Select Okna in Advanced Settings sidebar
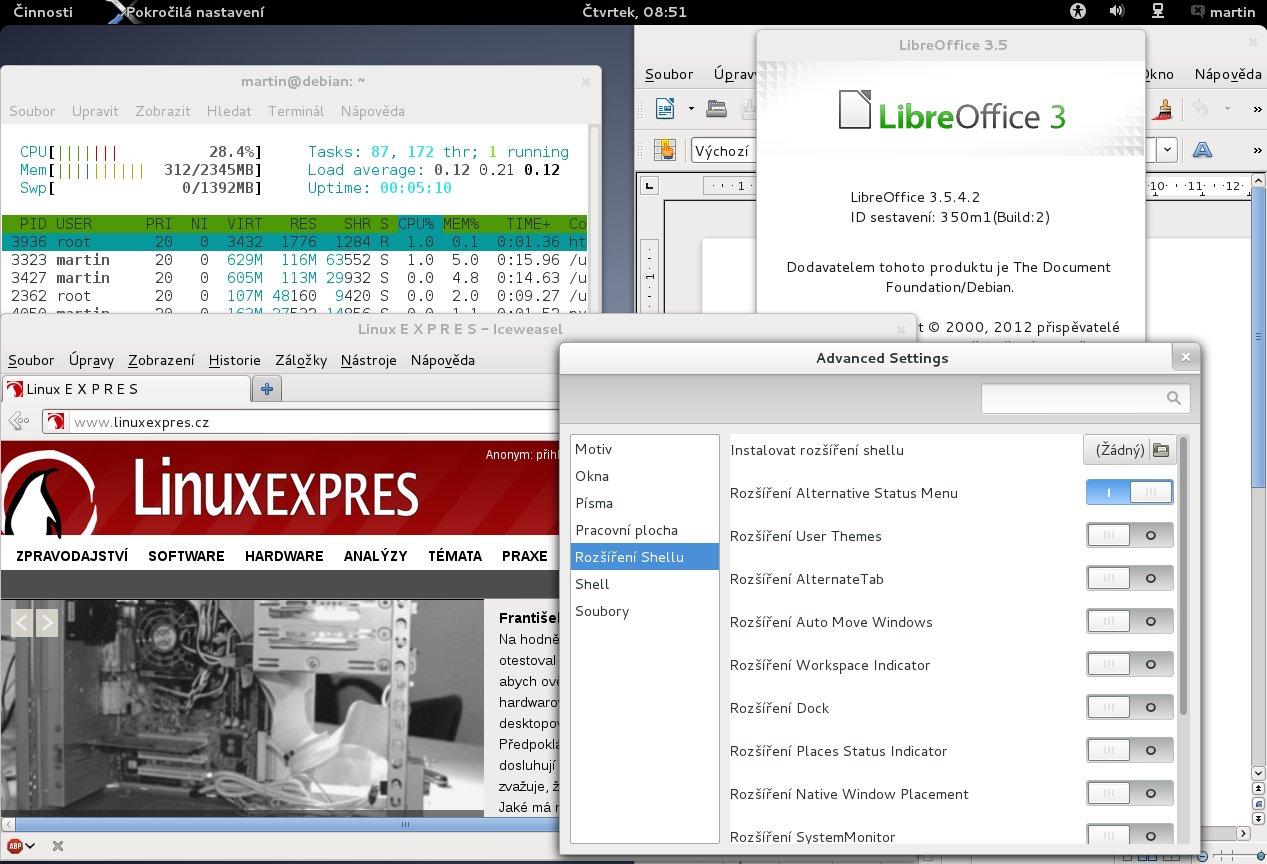The width and height of the screenshot is (1267, 864). [645, 476]
